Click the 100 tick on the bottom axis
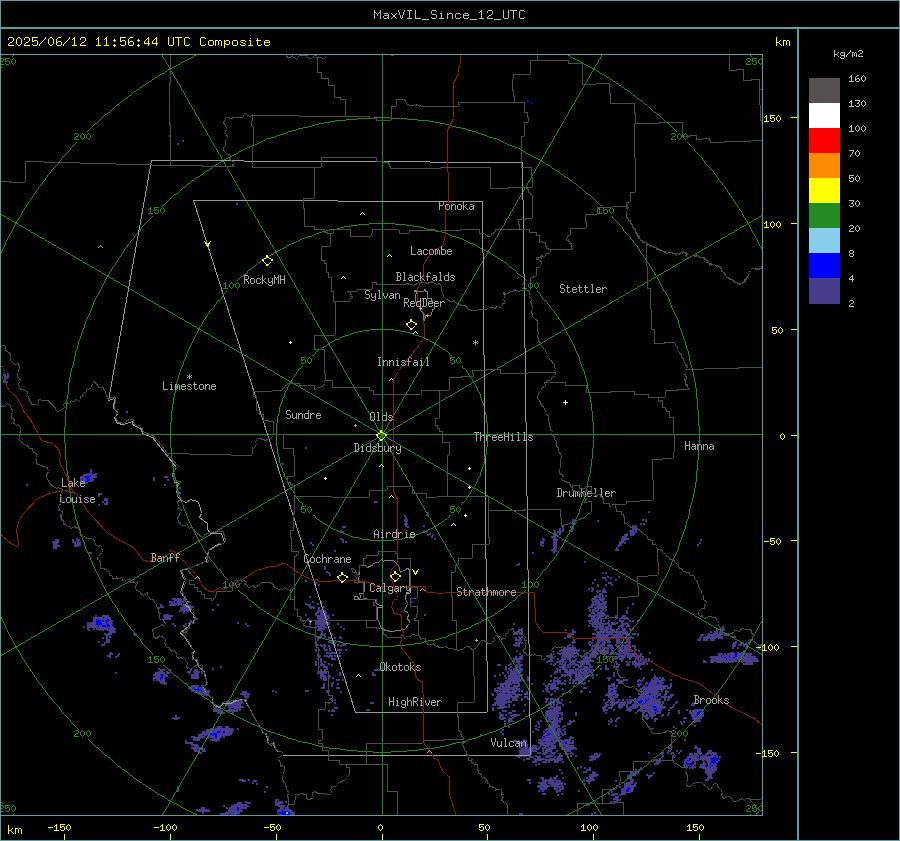 coord(589,827)
